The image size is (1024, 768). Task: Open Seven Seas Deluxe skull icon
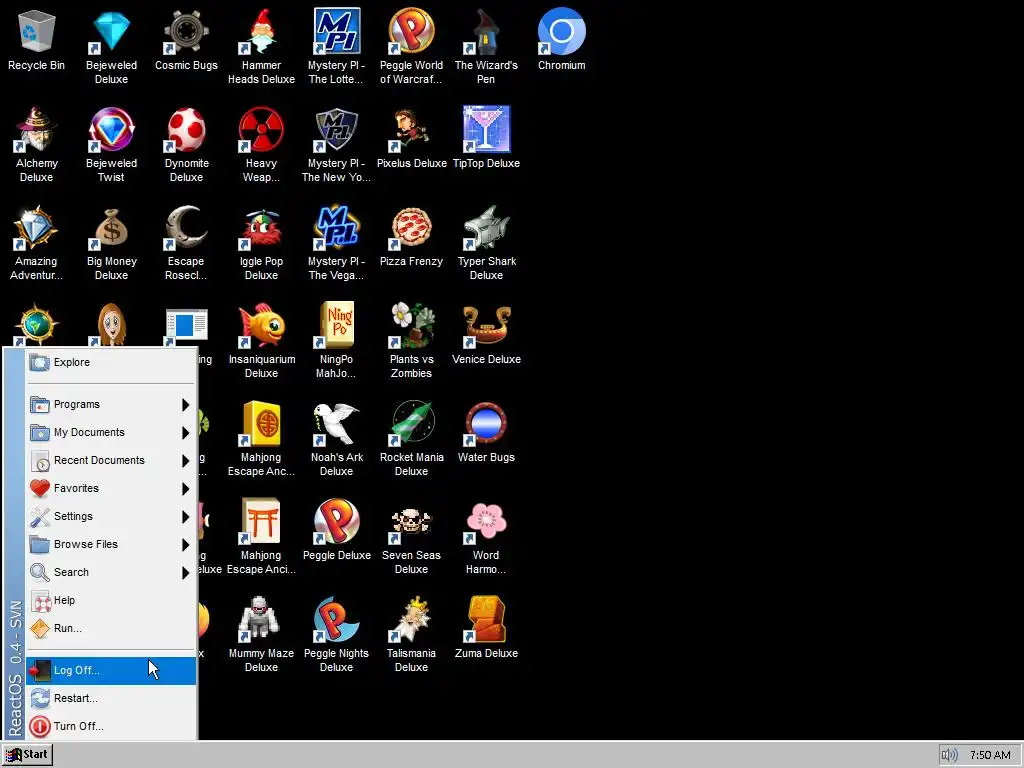coord(411,521)
